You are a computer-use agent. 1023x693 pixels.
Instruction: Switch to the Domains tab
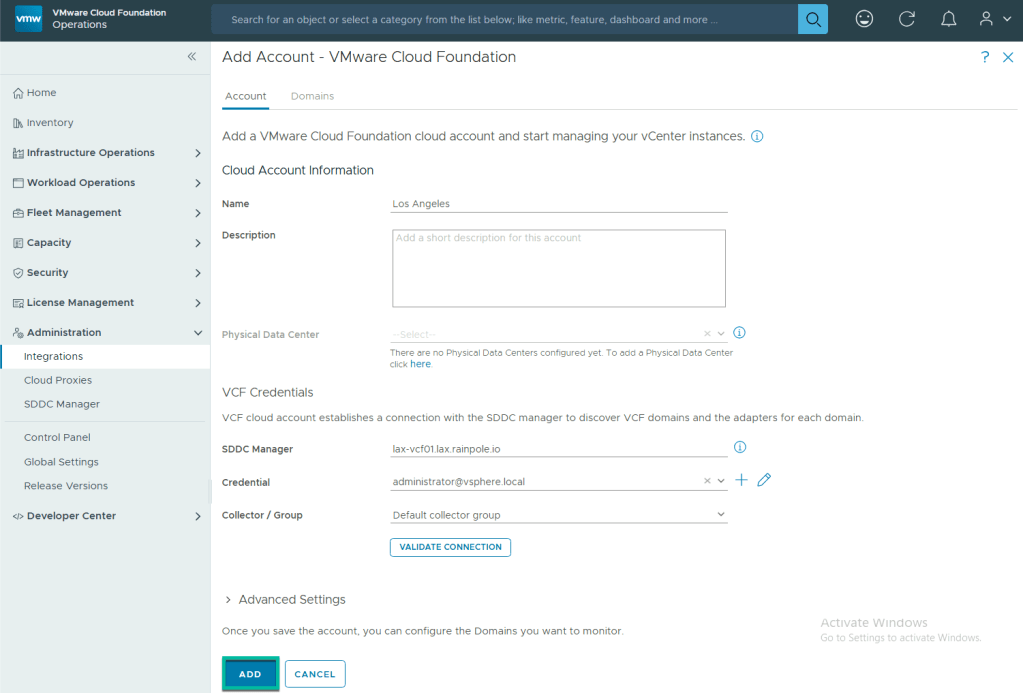click(312, 96)
